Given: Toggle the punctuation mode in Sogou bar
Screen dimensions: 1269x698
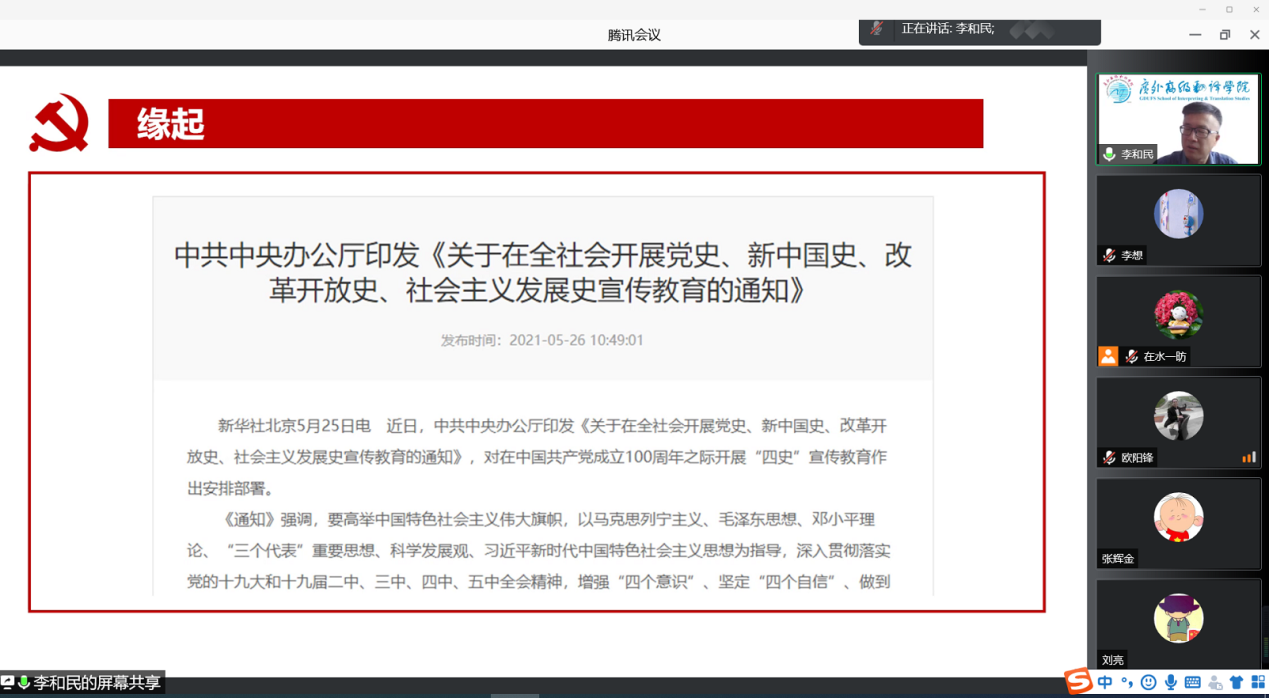Looking at the screenshot, I should tap(1127, 683).
